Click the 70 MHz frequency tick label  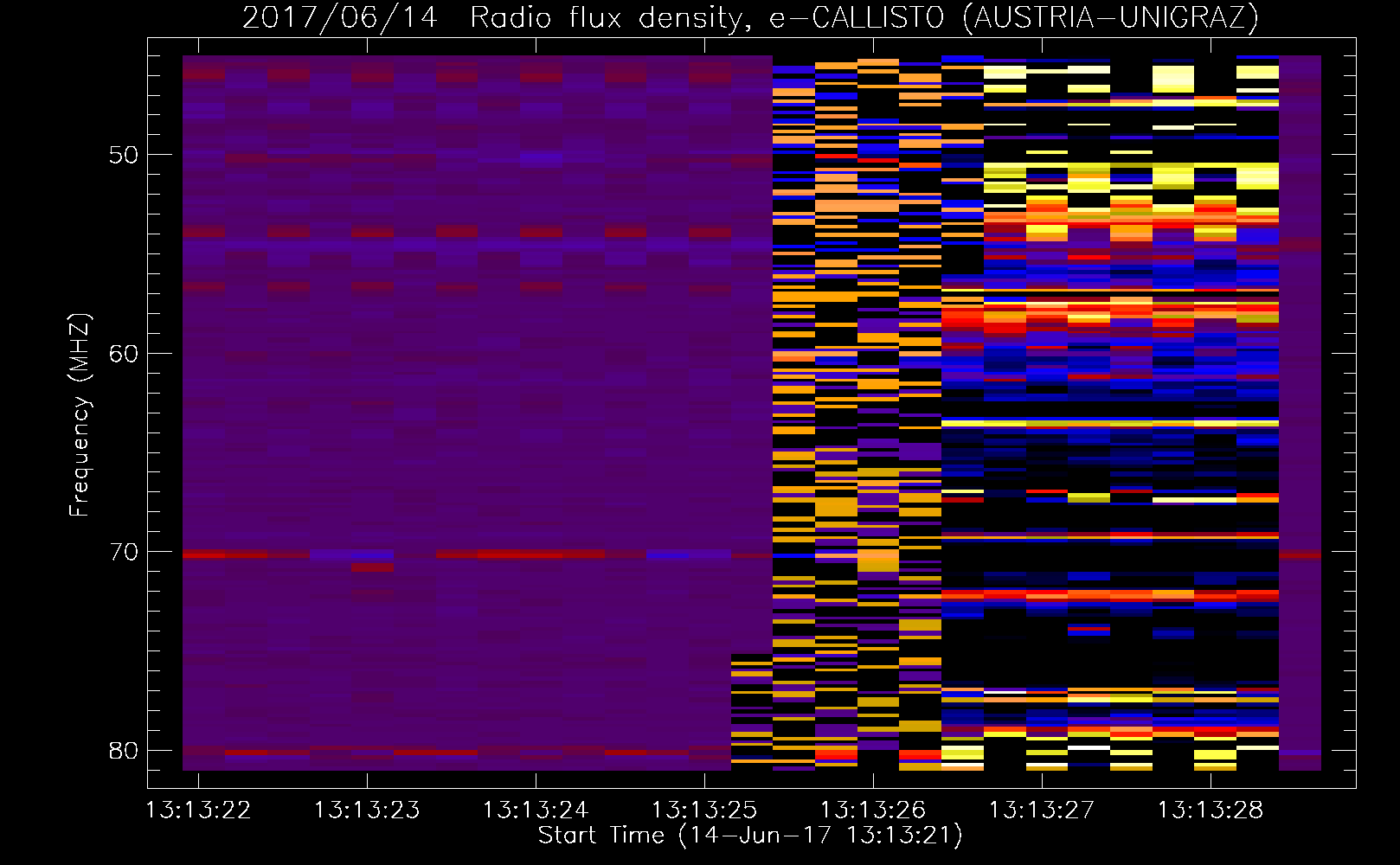point(124,552)
